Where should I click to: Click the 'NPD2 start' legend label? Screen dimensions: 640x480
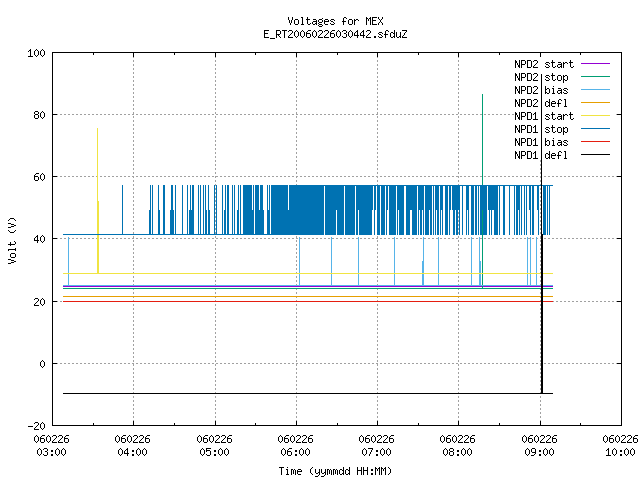[544, 64]
